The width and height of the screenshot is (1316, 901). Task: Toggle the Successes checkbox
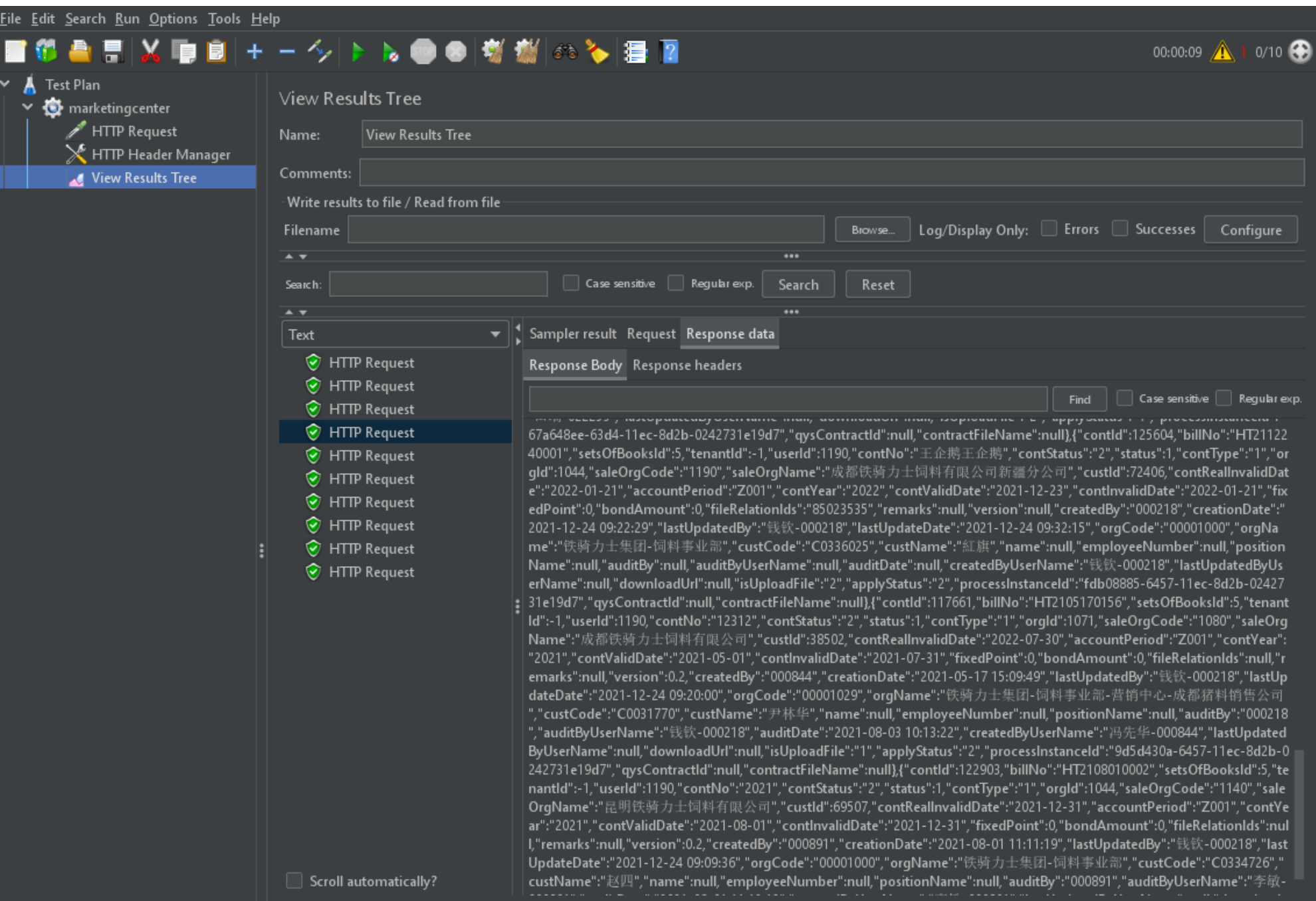coord(1120,229)
